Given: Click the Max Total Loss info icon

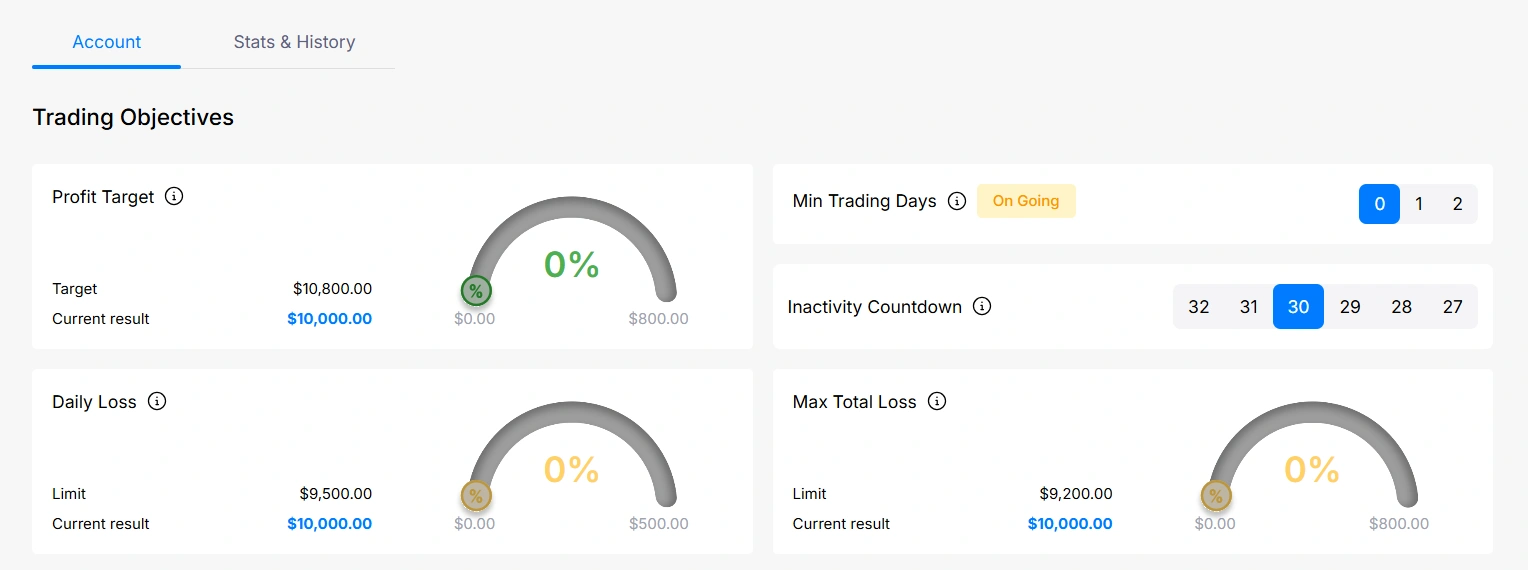Looking at the screenshot, I should point(937,402).
